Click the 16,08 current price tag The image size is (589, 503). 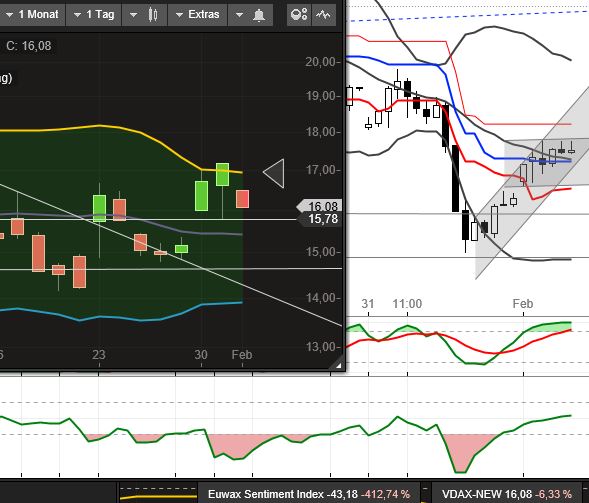point(319,206)
